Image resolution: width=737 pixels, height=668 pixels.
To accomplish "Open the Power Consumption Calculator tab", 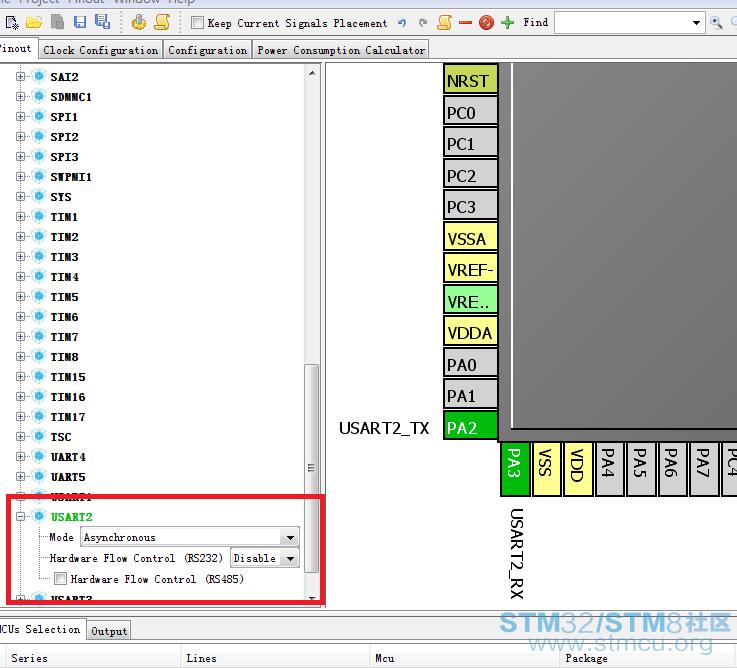I will (x=341, y=50).
